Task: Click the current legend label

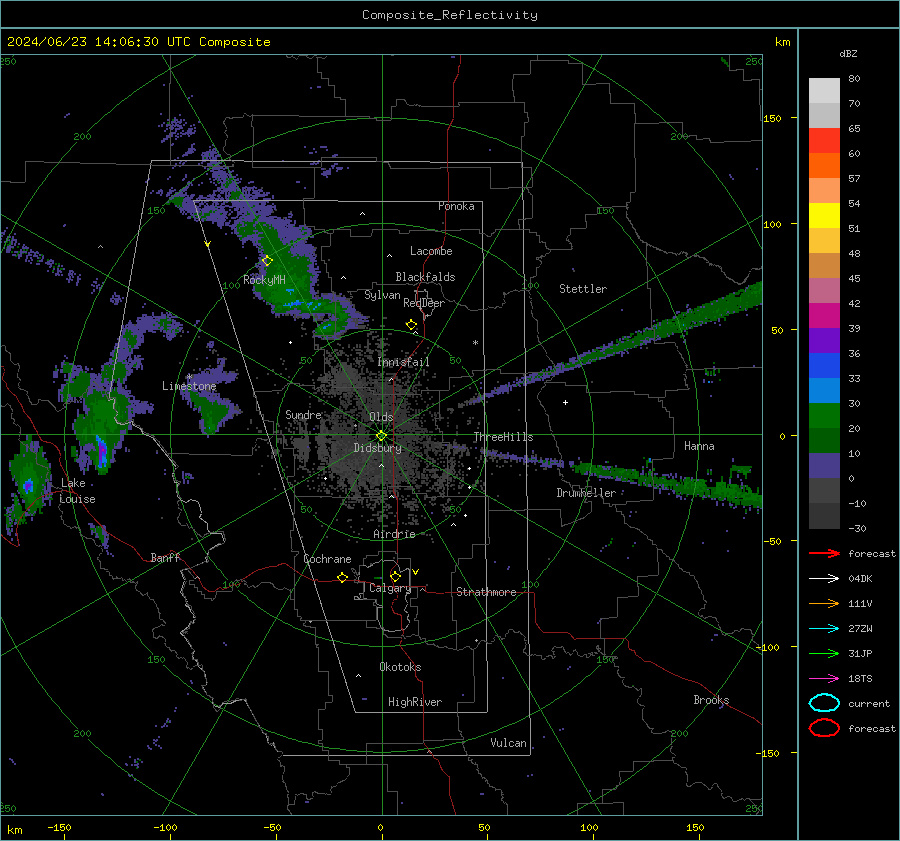Action: [x=869, y=703]
